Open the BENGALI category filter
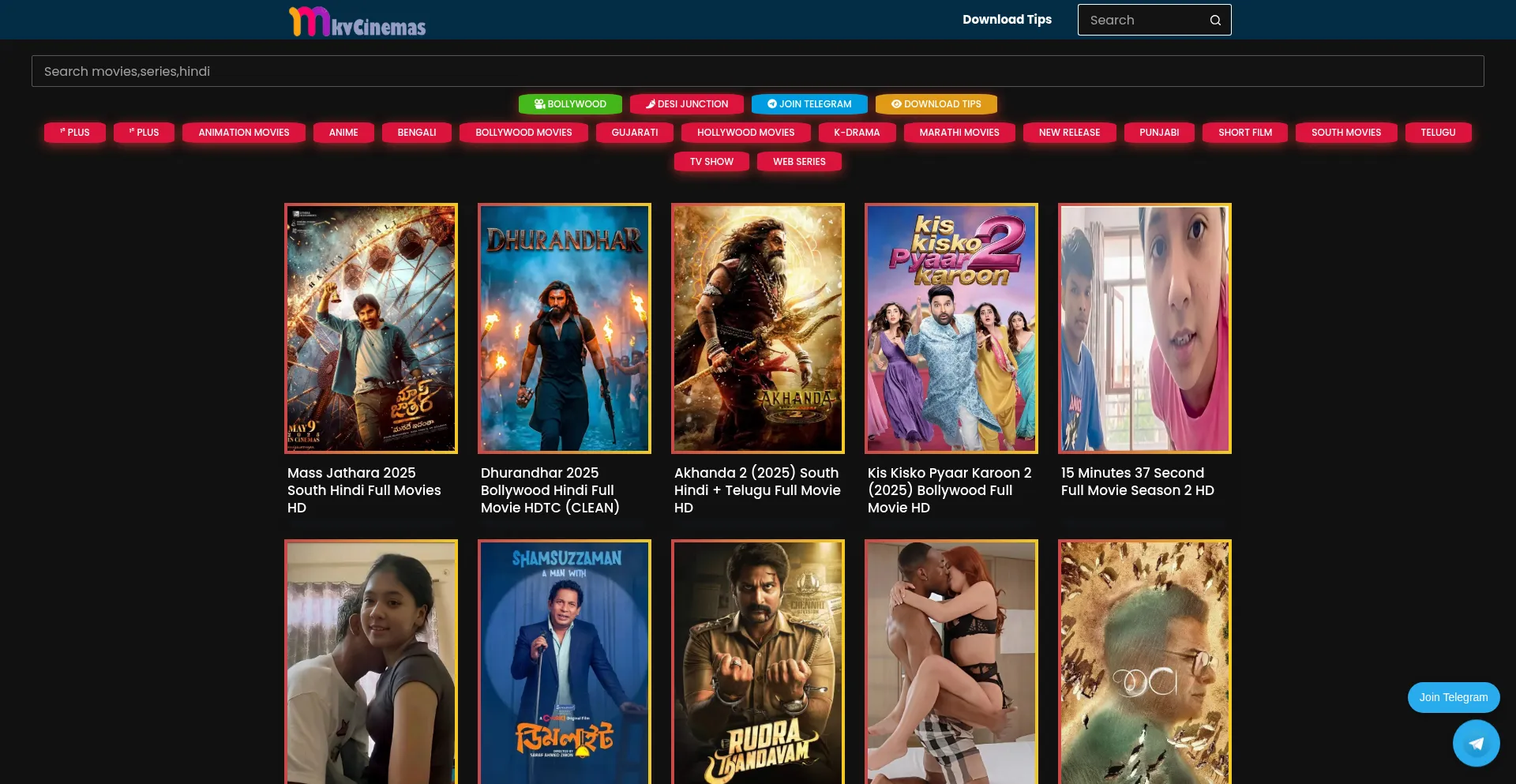1516x784 pixels. pos(416,133)
